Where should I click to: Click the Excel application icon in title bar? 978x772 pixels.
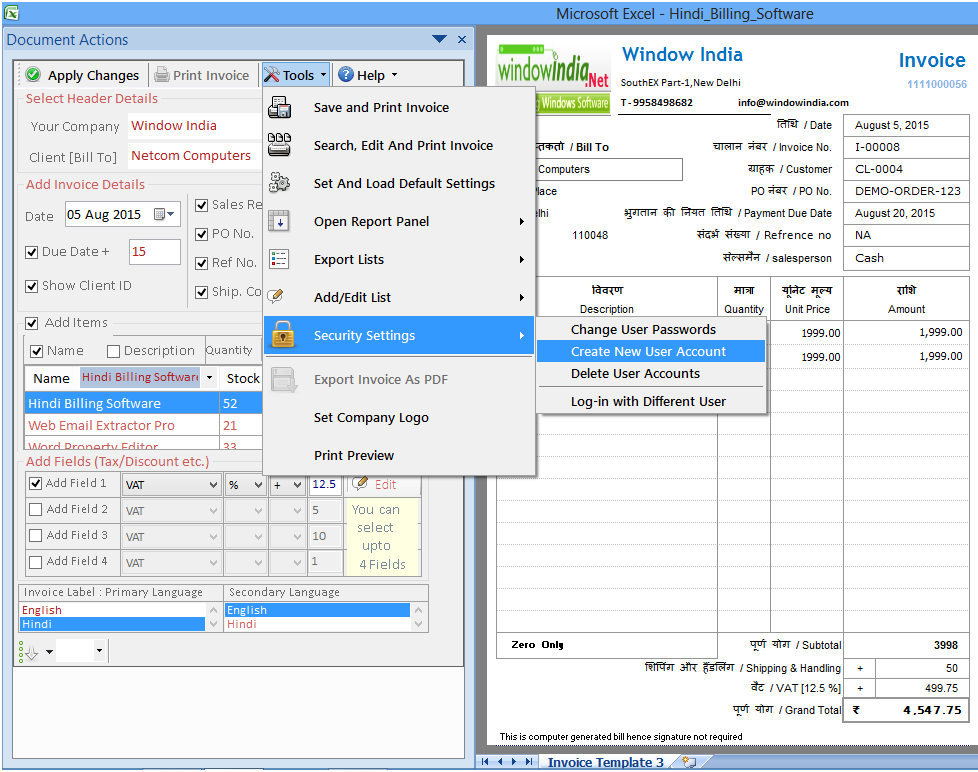pyautogui.click(x=11, y=12)
